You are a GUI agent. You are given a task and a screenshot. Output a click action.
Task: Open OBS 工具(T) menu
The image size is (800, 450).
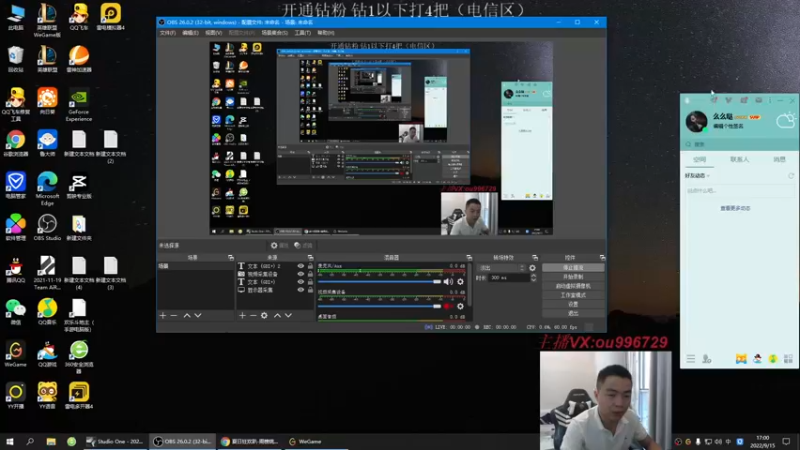tap(303, 33)
